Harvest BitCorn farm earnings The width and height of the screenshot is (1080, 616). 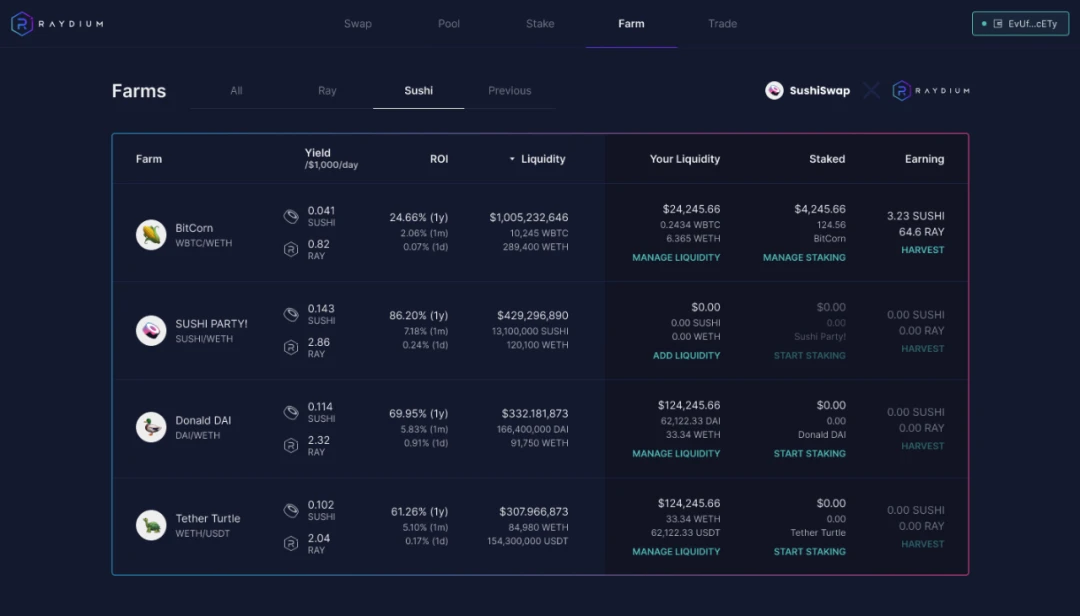(923, 250)
